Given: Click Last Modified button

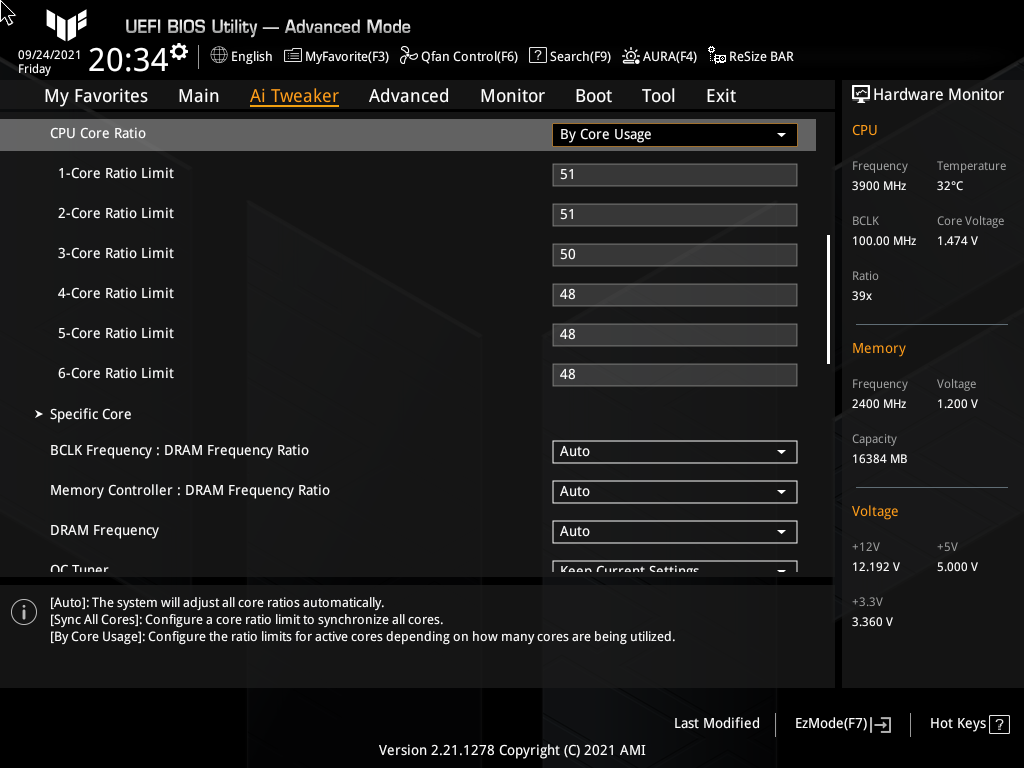Looking at the screenshot, I should pyautogui.click(x=716, y=723).
